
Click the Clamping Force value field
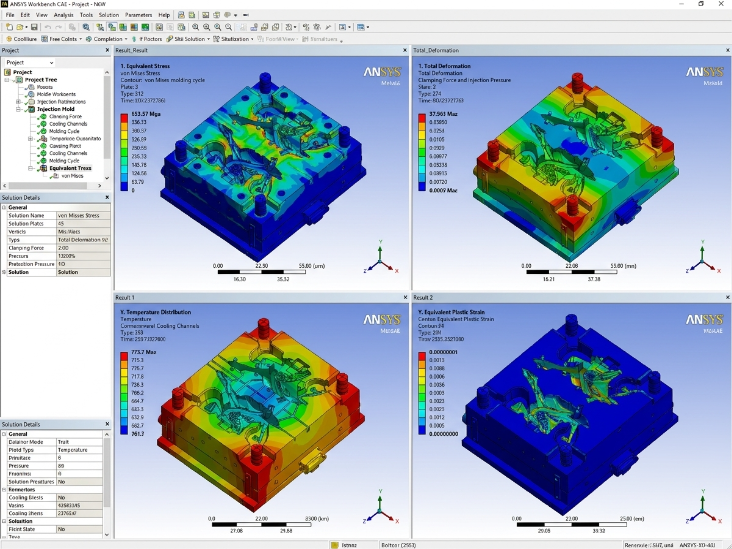click(x=83, y=248)
